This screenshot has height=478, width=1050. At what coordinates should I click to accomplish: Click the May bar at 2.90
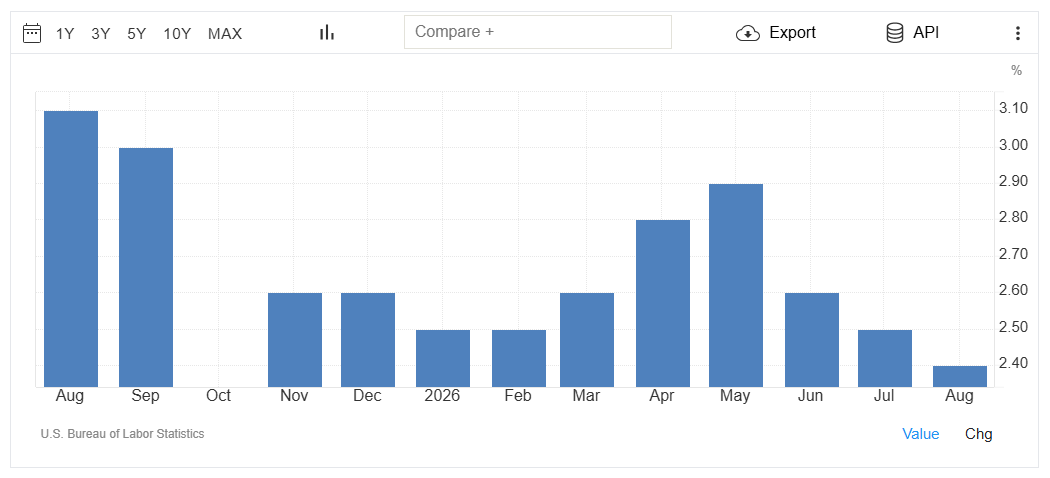point(736,285)
